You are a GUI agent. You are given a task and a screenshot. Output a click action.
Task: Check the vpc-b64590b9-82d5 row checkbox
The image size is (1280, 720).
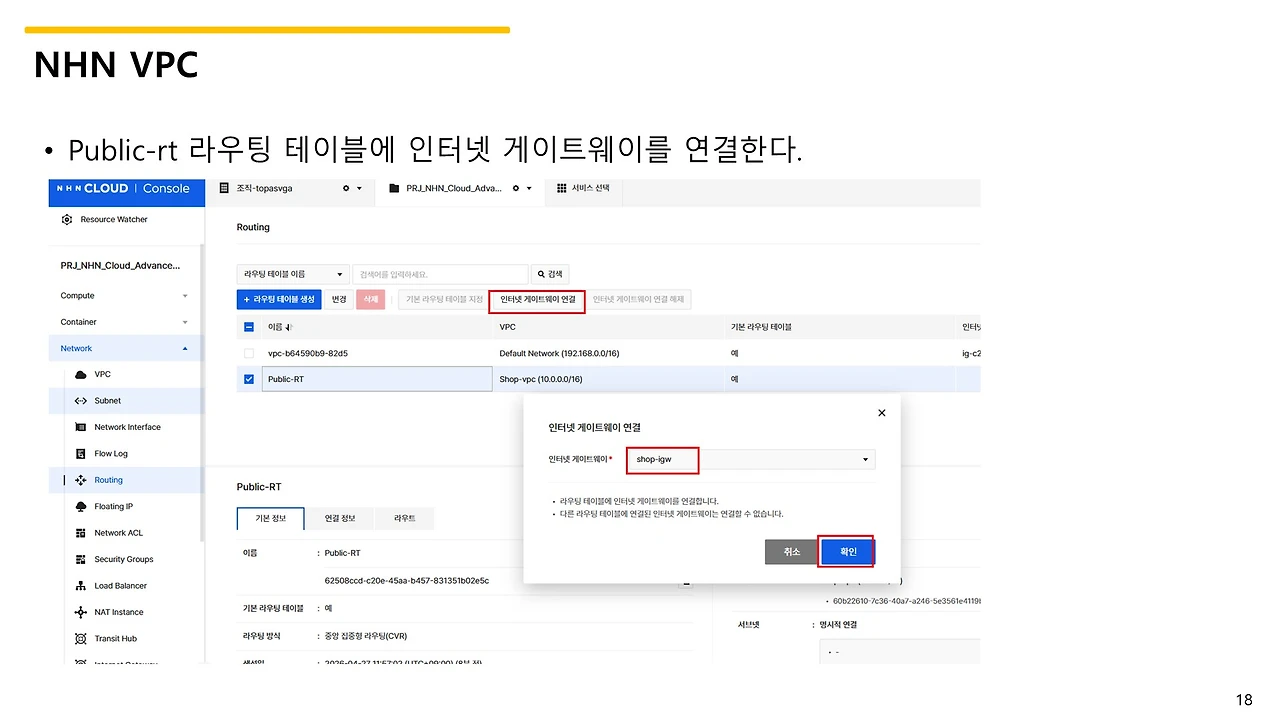pos(249,353)
